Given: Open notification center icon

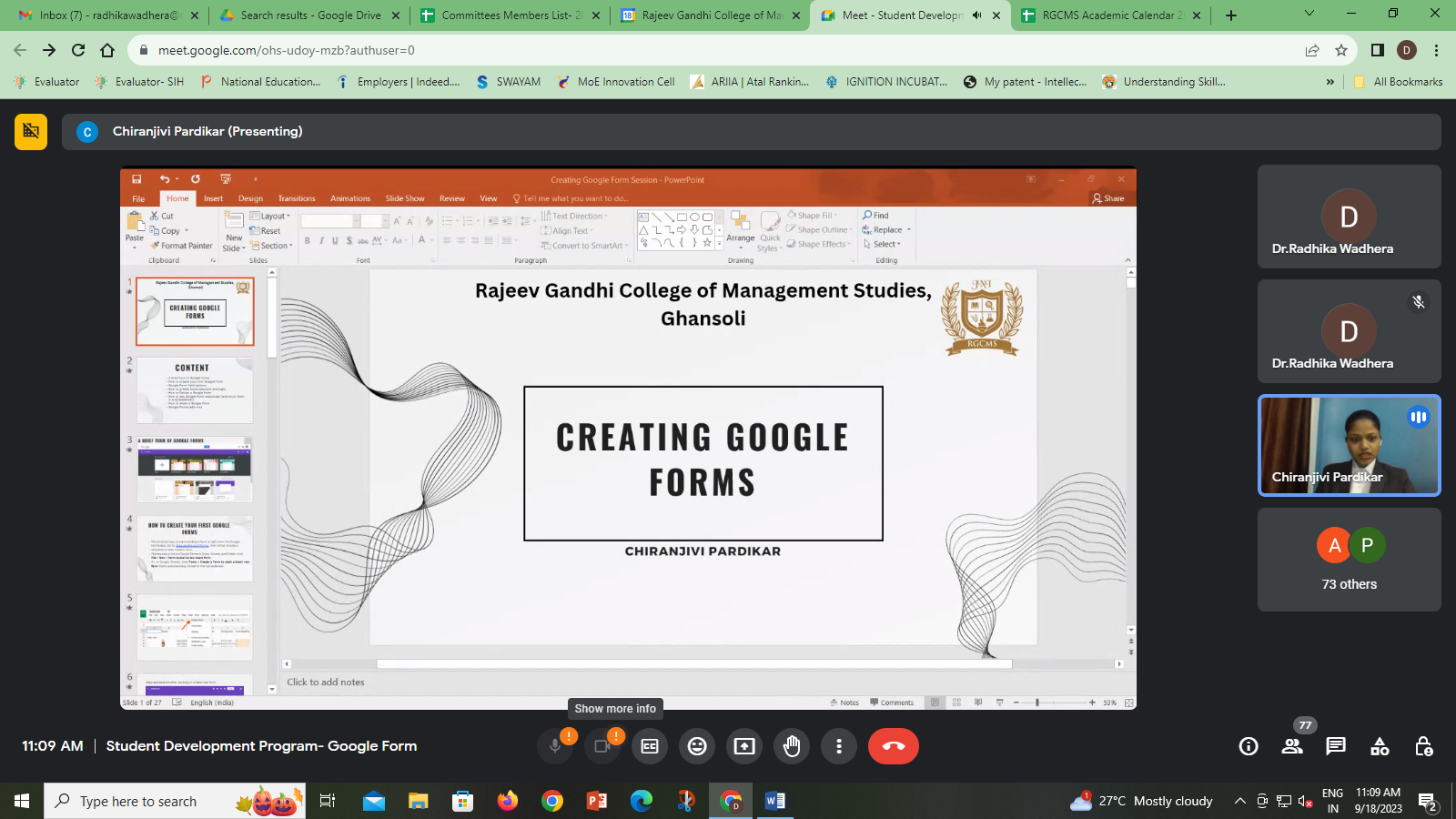Looking at the screenshot, I should (1428, 802).
